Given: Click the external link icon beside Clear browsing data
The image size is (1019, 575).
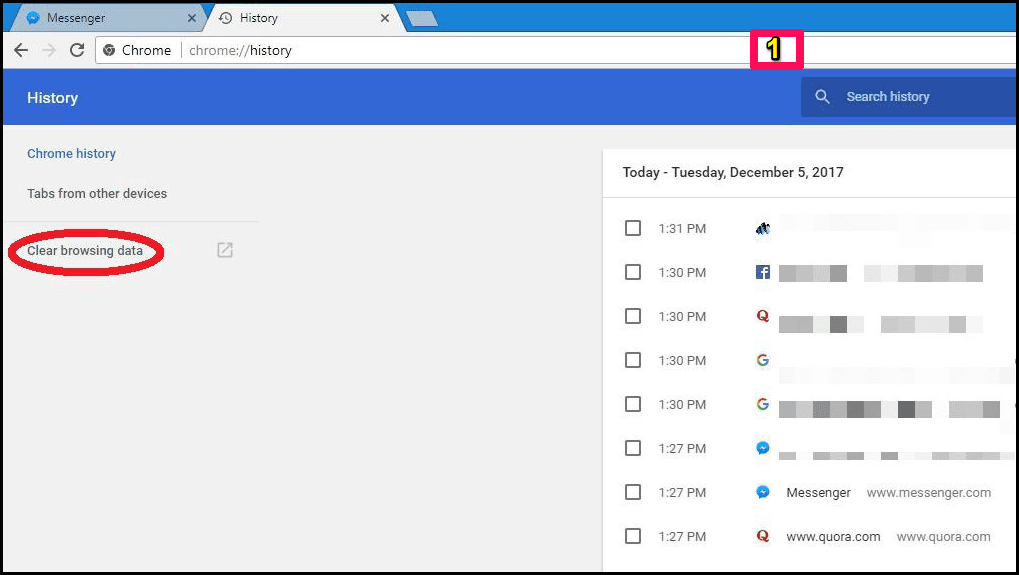Looking at the screenshot, I should [x=225, y=250].
